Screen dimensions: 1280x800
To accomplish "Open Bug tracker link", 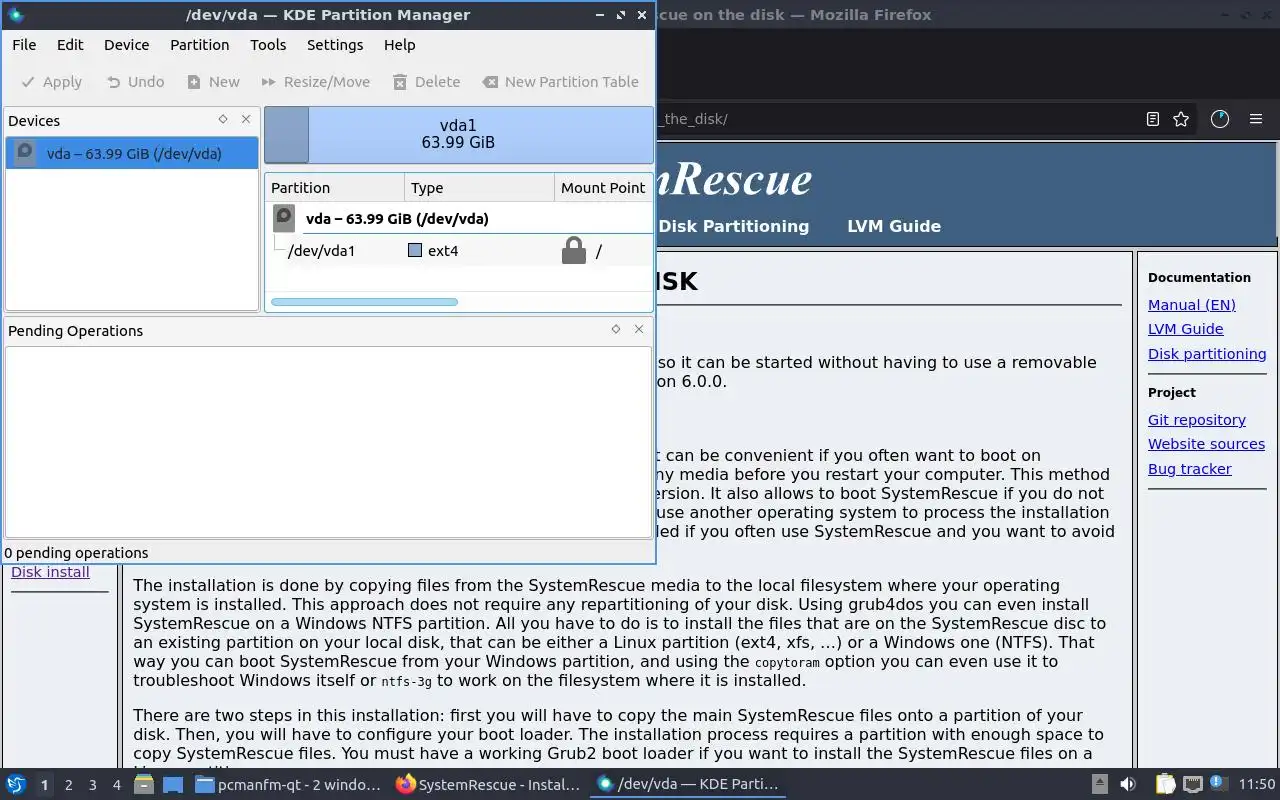I will click(1189, 469).
